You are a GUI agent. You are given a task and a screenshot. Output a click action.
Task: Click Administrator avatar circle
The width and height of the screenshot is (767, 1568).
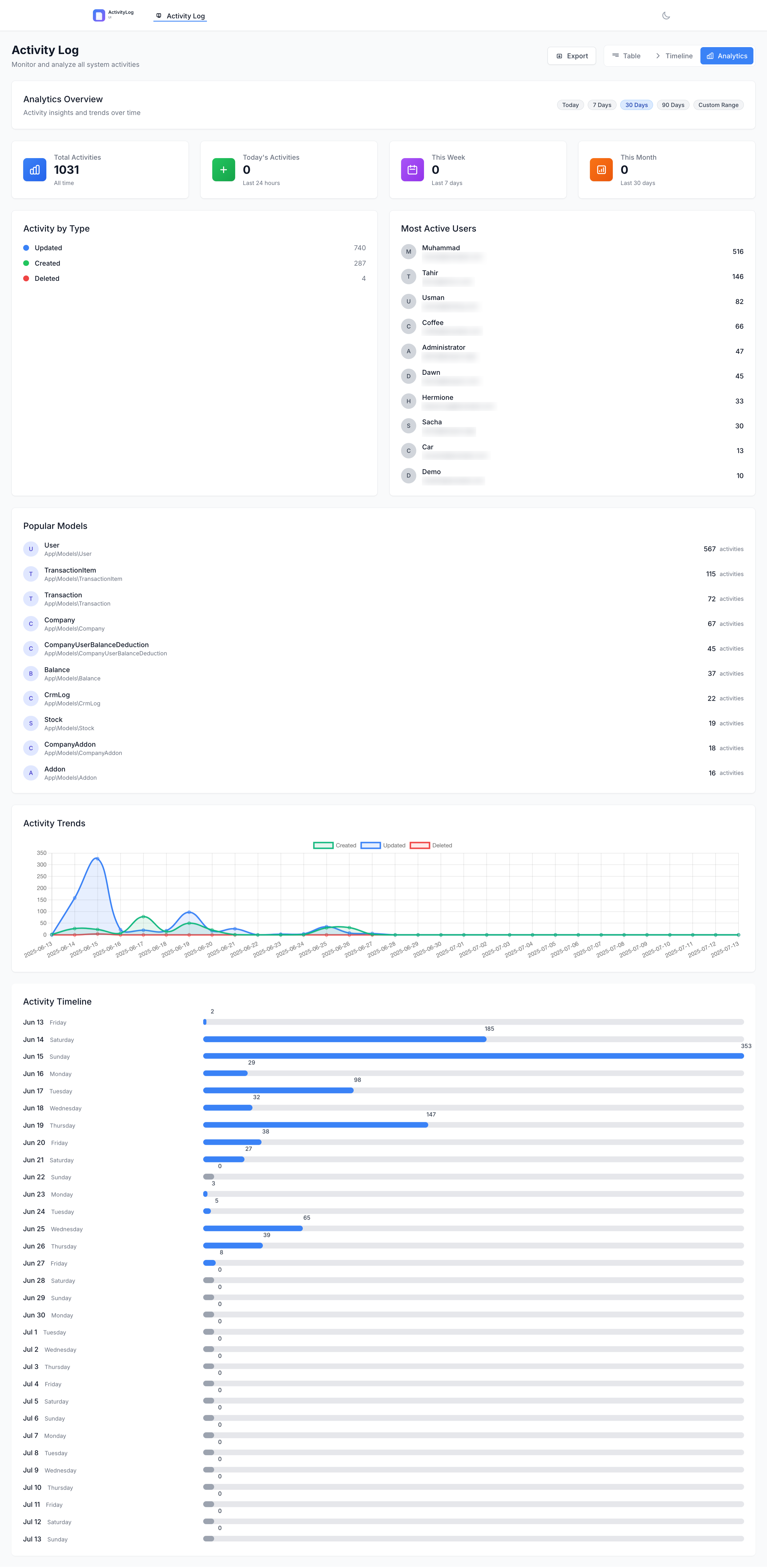[409, 351]
